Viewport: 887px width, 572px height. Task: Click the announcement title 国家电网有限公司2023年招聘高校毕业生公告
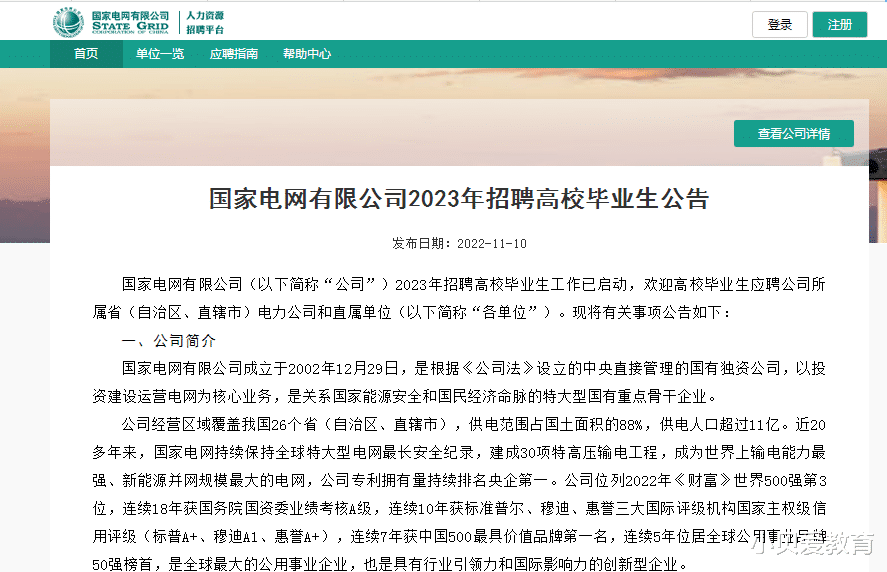(x=459, y=199)
